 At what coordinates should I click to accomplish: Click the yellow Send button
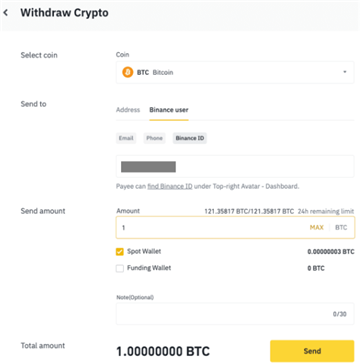click(312, 351)
